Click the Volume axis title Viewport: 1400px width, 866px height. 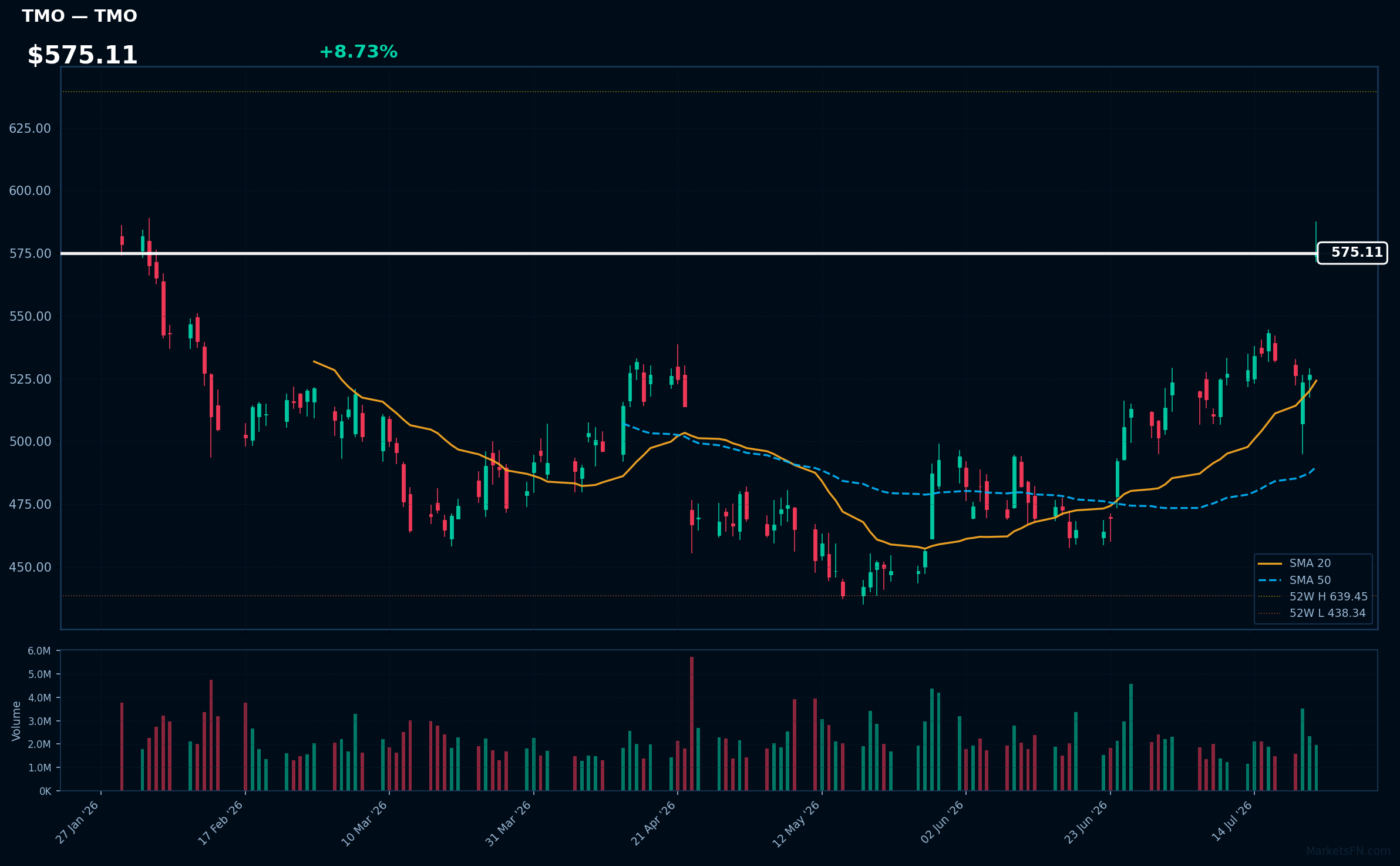(x=16, y=721)
